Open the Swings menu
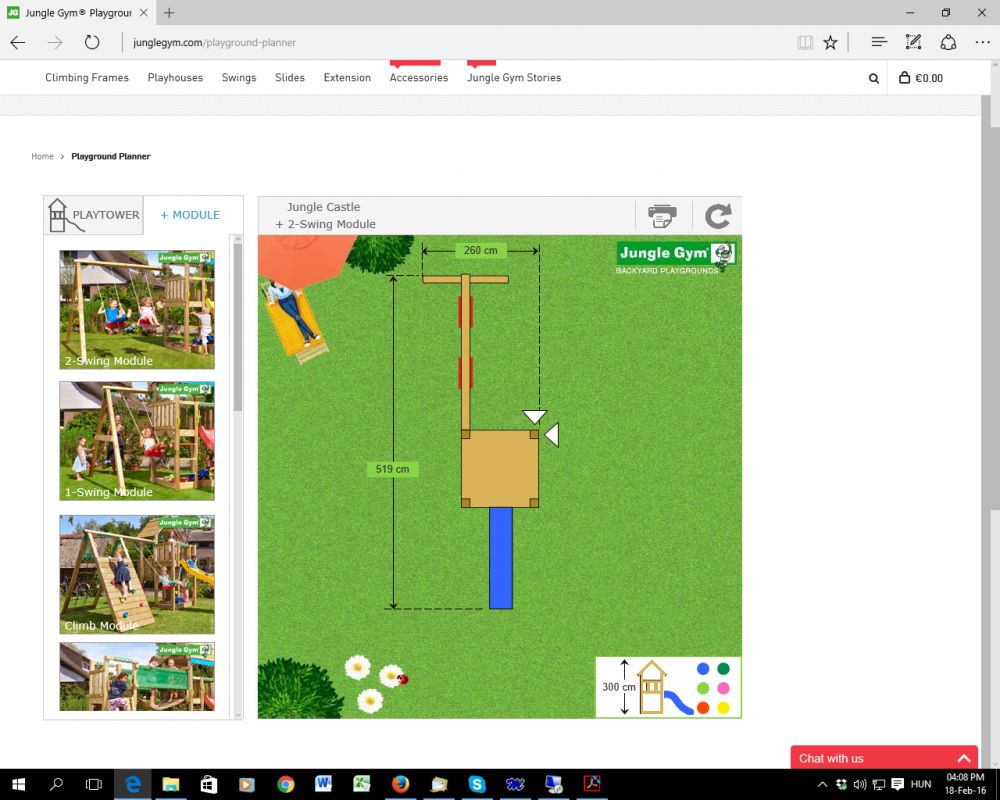Viewport: 1000px width, 800px height. 239,78
